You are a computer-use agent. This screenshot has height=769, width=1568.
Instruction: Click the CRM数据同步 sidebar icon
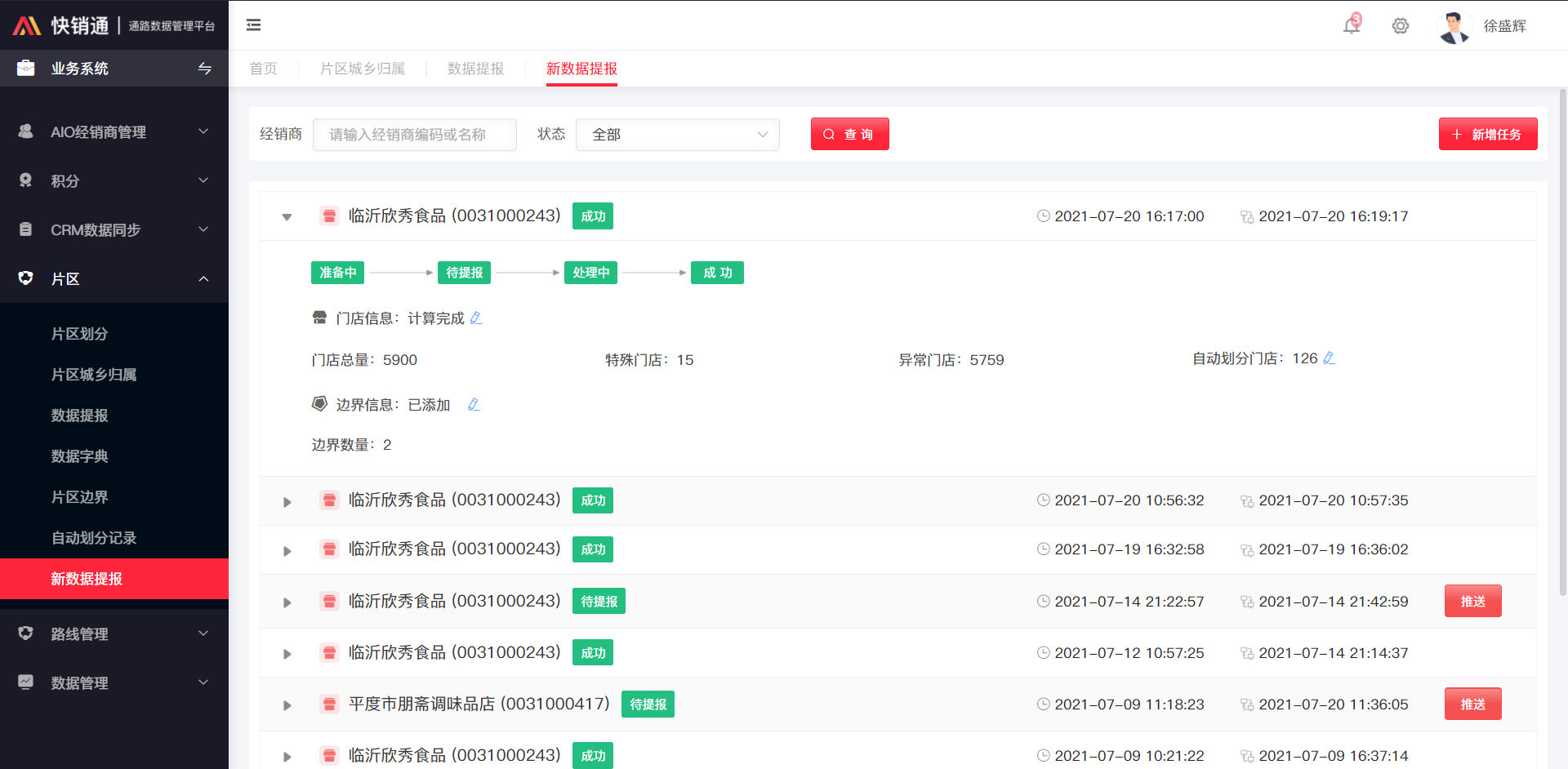(26, 229)
